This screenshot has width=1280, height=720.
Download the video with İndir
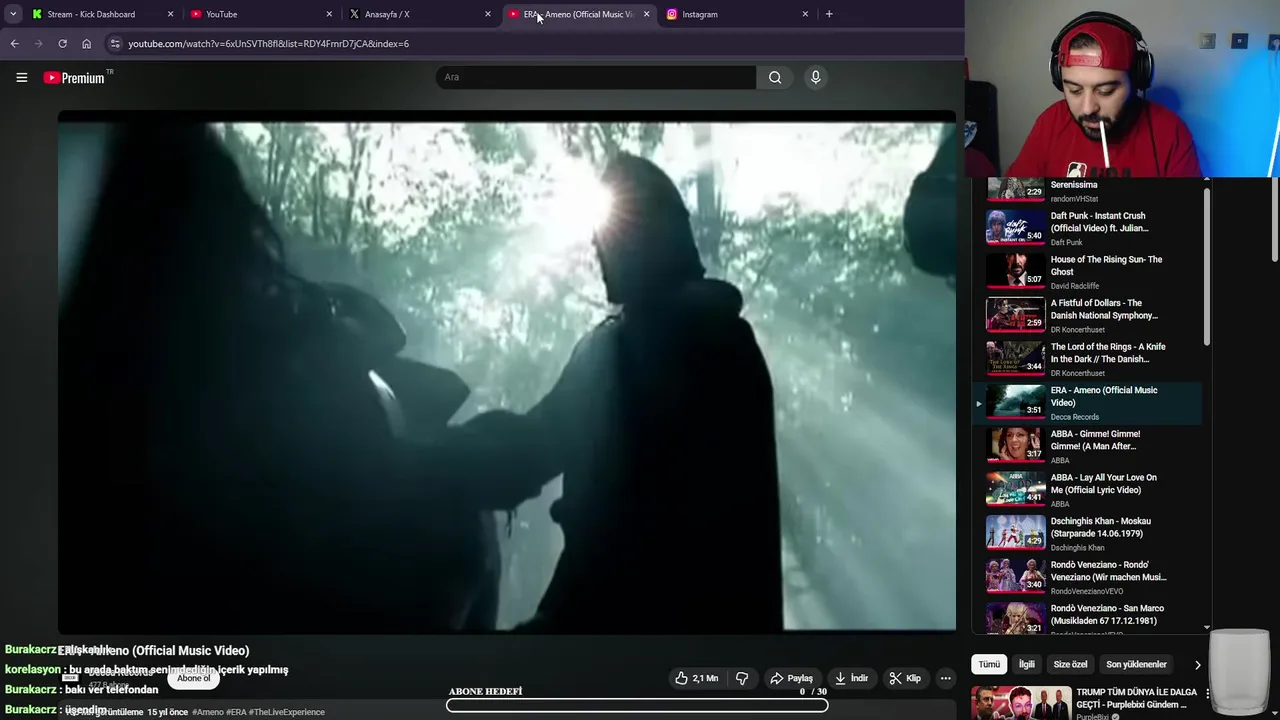(x=850, y=678)
